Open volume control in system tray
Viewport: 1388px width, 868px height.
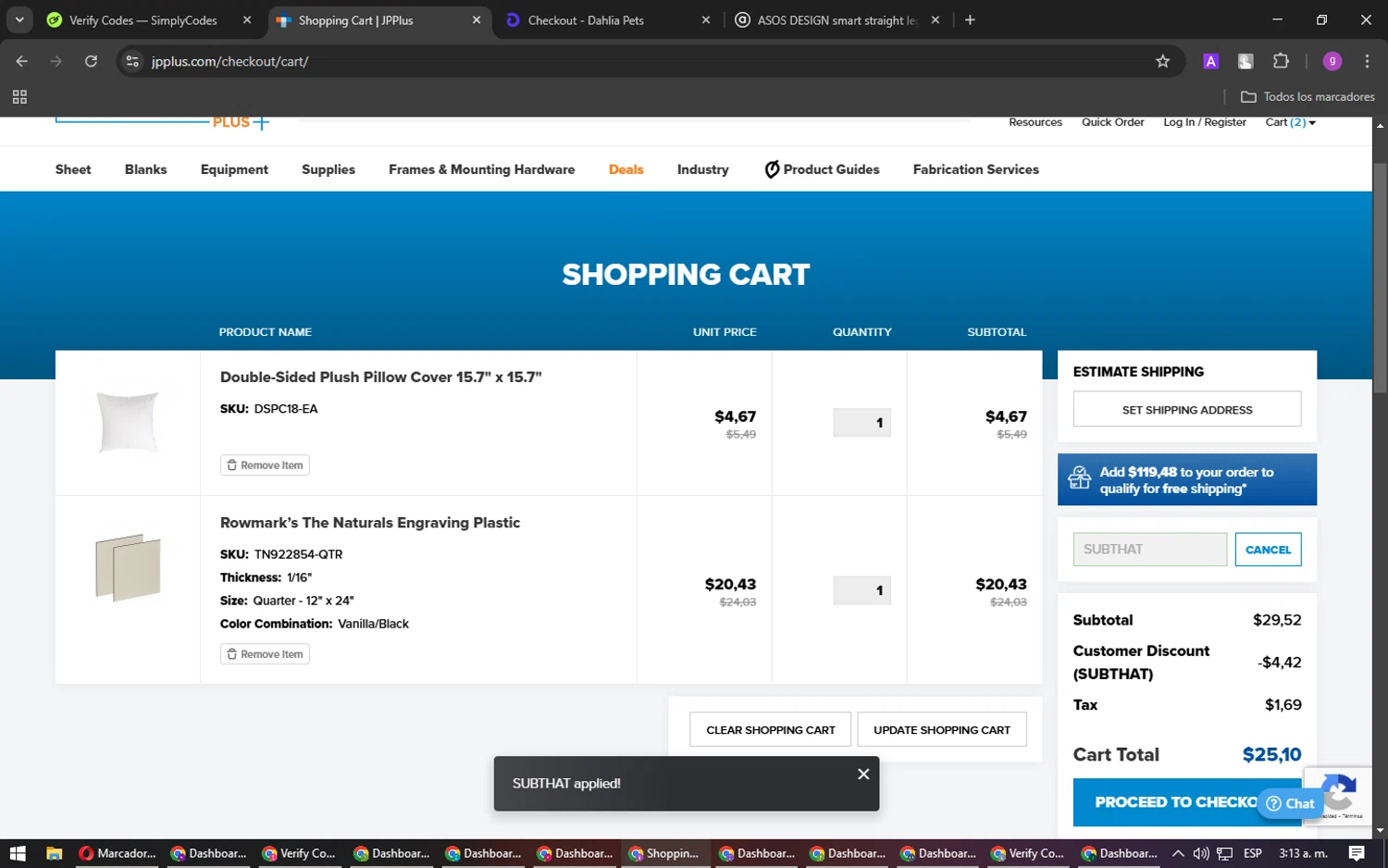[x=1201, y=853]
